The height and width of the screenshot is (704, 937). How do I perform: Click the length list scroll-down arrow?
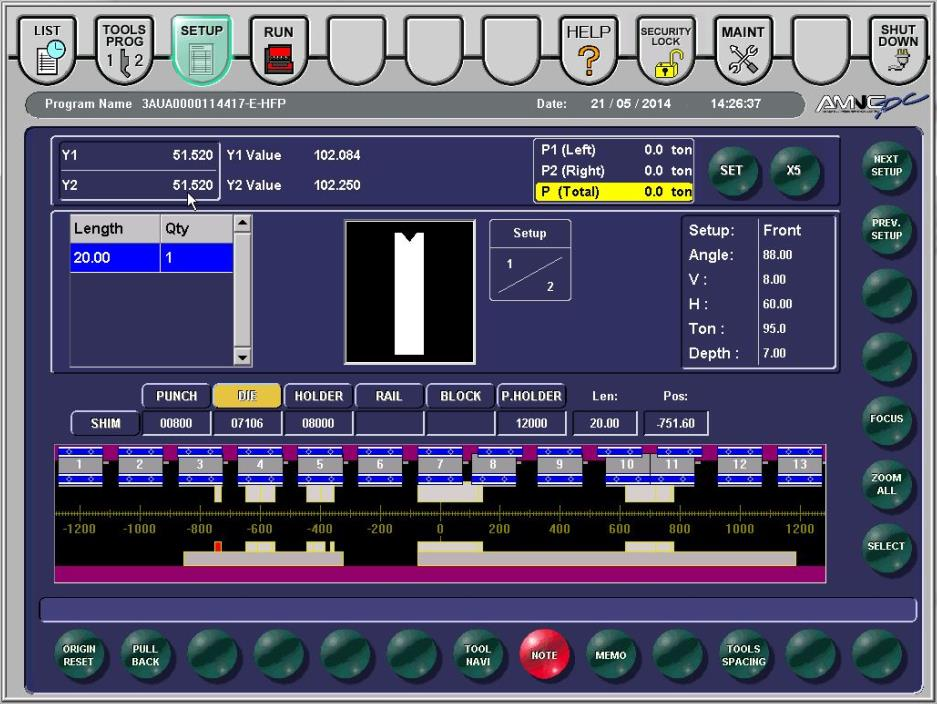[242, 357]
